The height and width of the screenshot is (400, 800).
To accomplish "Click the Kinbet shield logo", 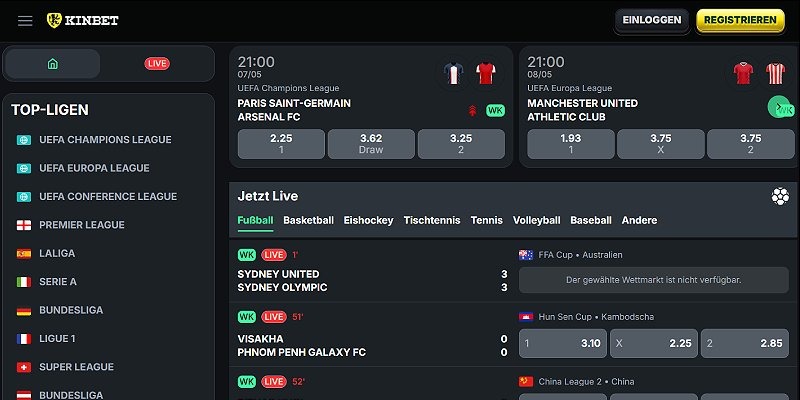I will 54,20.
